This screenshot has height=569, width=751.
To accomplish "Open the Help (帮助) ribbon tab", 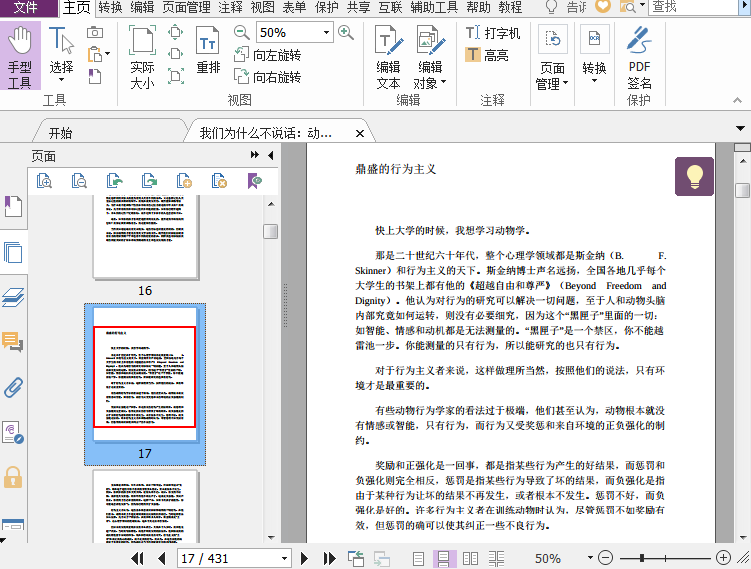I will pos(478,7).
